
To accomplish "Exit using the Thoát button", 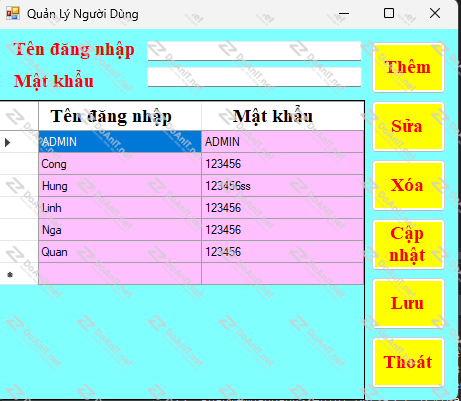I will (x=408, y=363).
